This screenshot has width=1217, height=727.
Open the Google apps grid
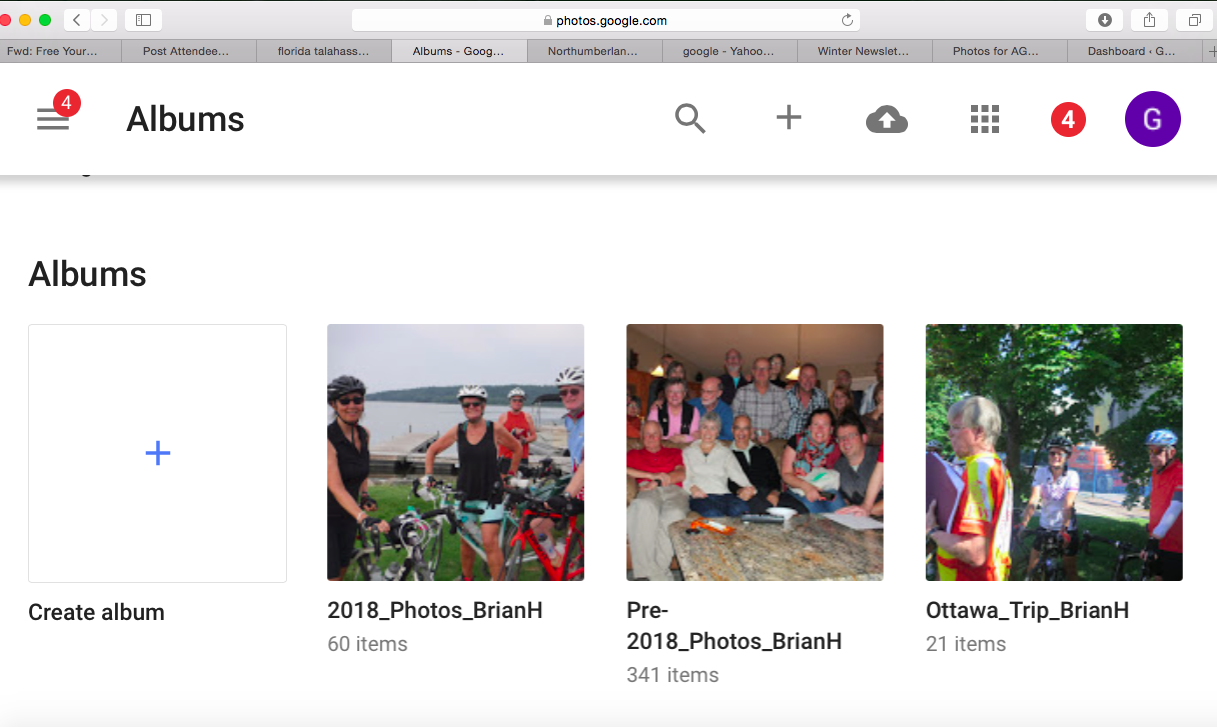click(984, 118)
